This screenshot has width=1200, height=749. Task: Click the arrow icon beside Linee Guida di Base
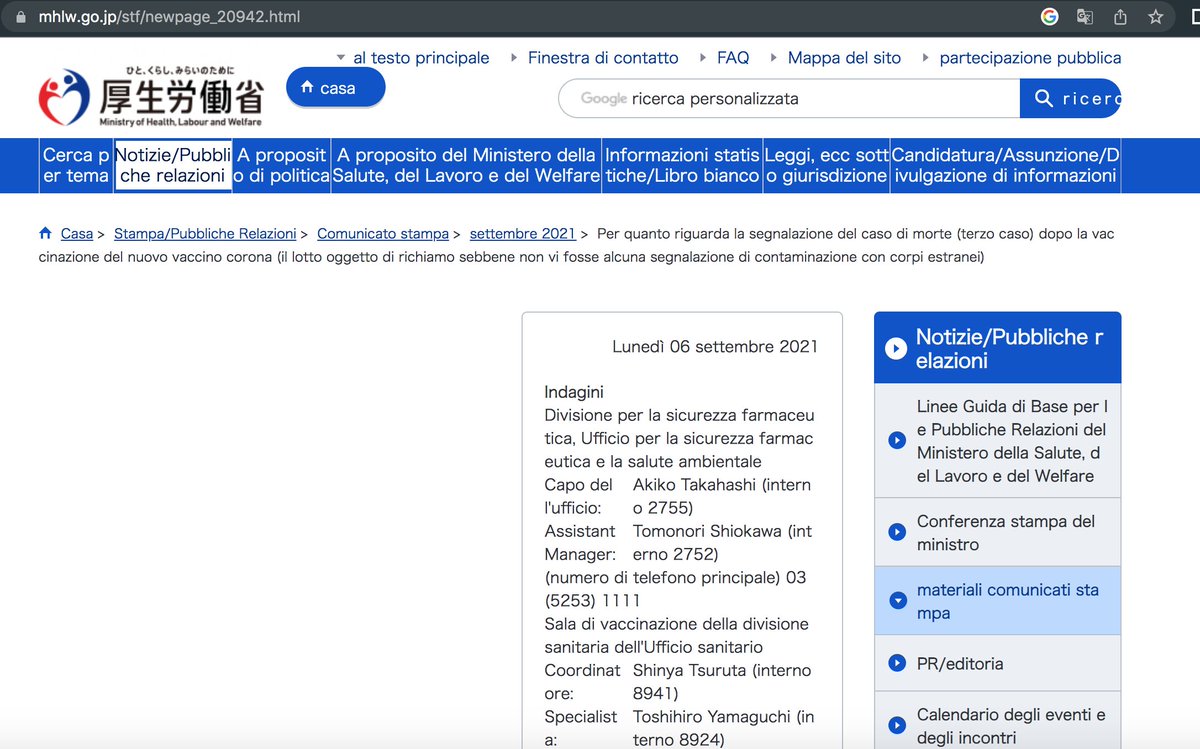(897, 441)
